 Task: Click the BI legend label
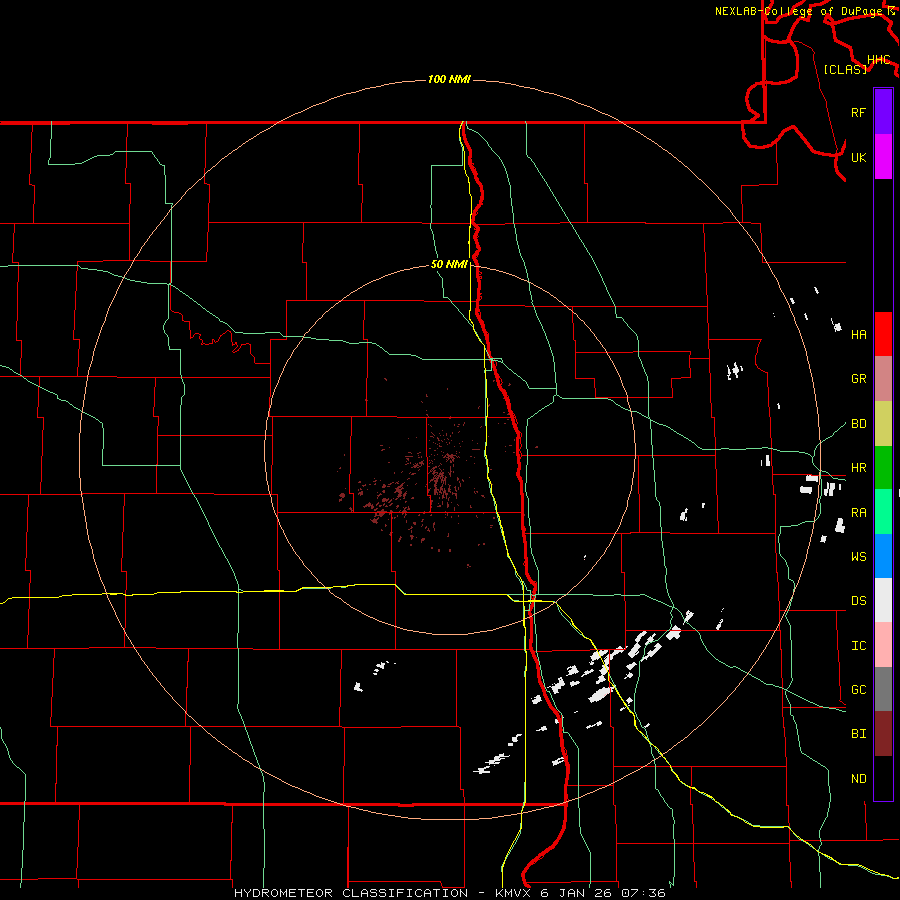858,734
